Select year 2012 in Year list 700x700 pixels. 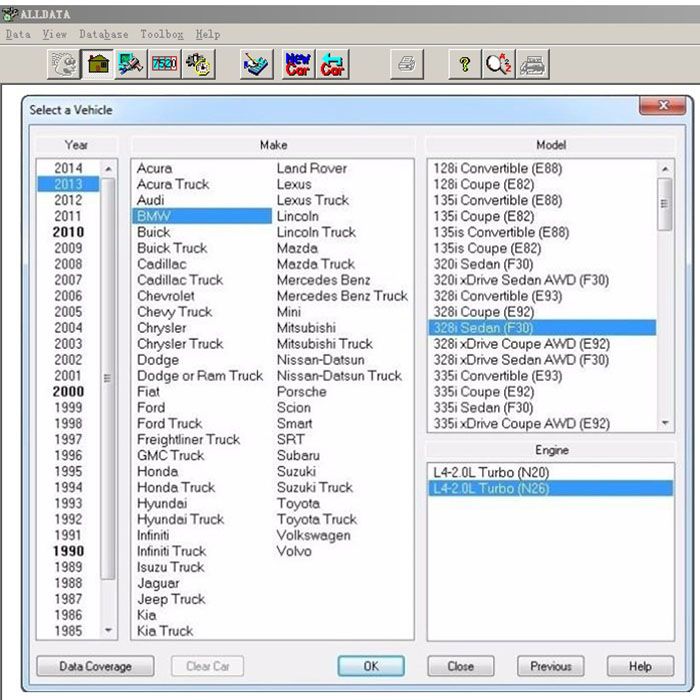coord(68,200)
